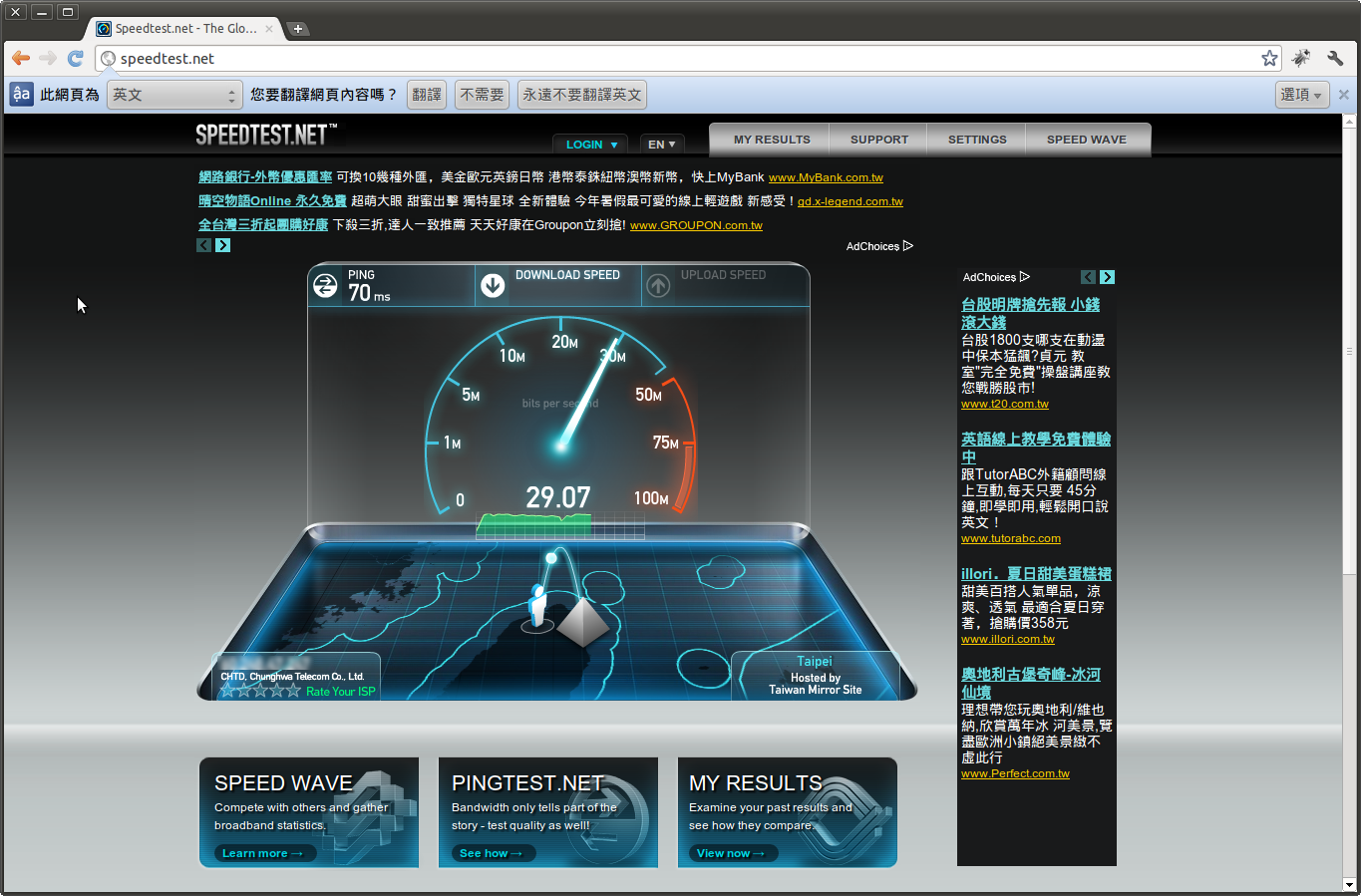Click the scrollbar down arrow

tap(1350, 885)
